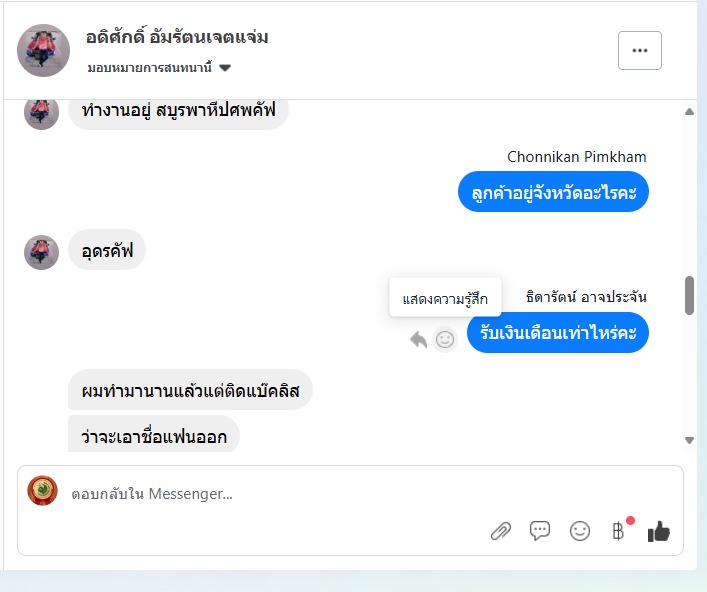Click the contact's profile picture in header

(x=44, y=50)
